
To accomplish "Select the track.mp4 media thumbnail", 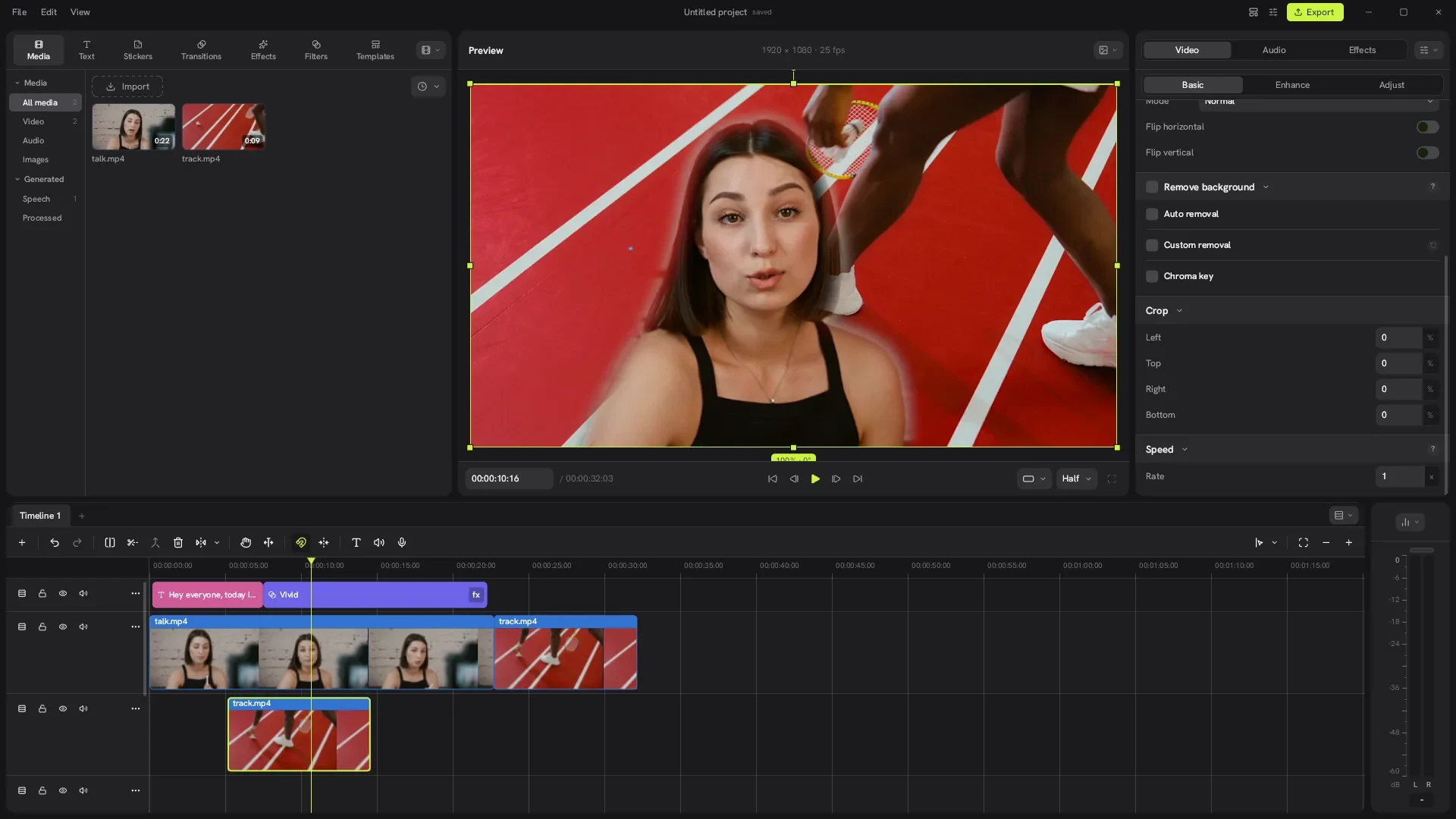I will [x=224, y=127].
